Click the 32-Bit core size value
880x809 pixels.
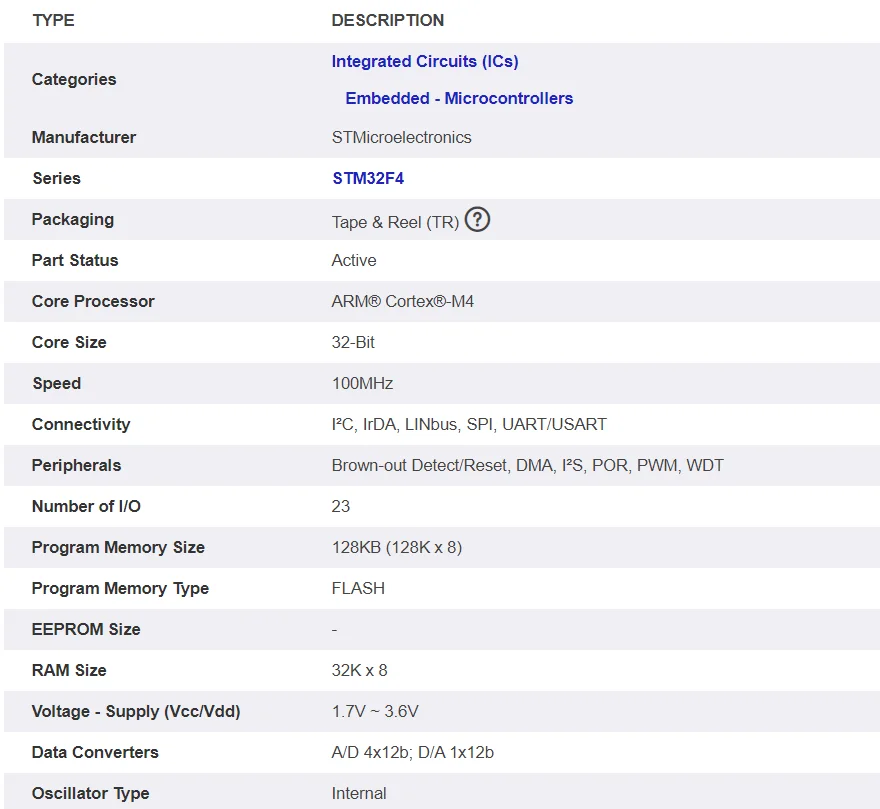click(x=353, y=343)
